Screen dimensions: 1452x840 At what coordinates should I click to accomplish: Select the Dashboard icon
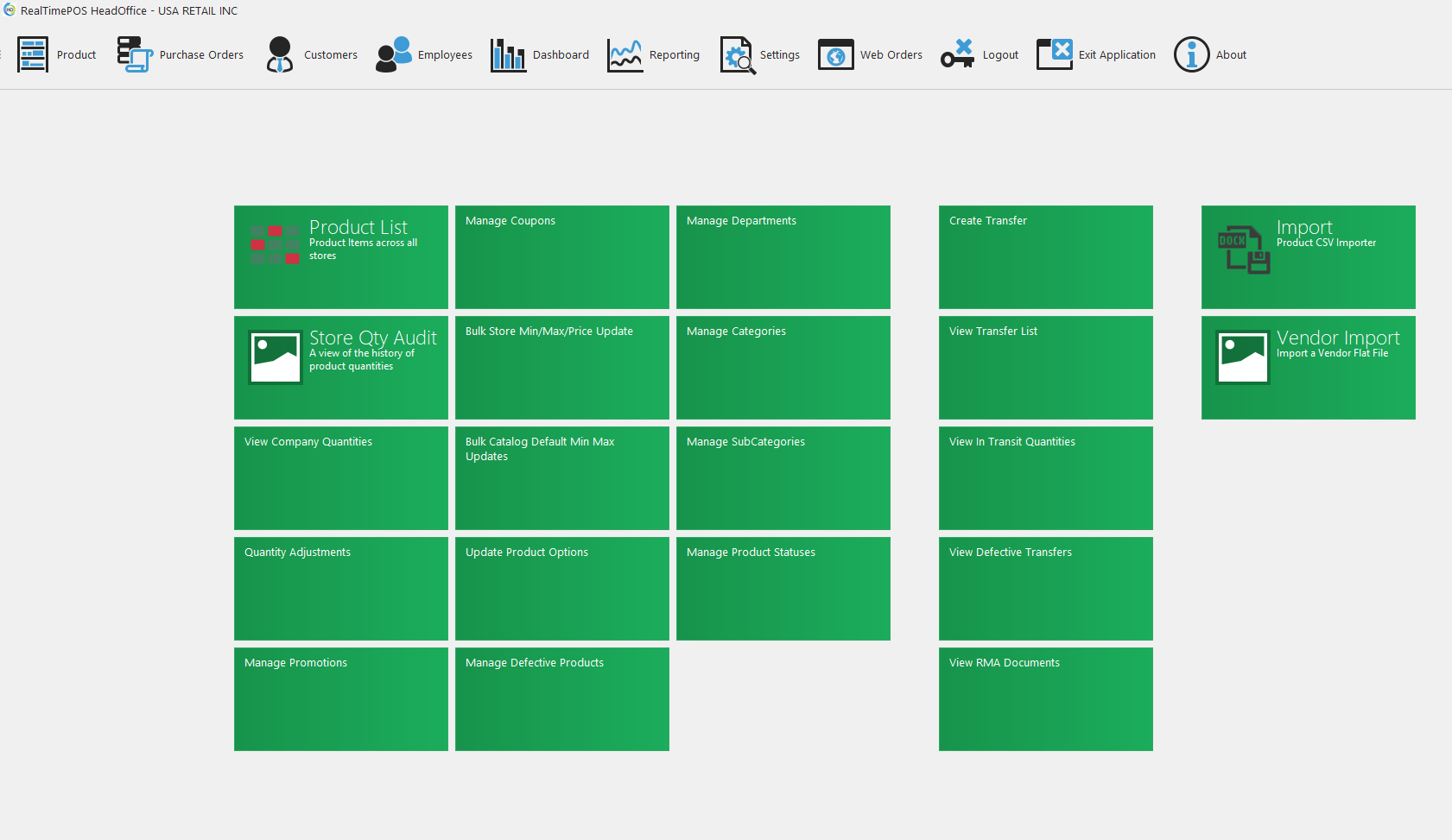pyautogui.click(x=539, y=54)
